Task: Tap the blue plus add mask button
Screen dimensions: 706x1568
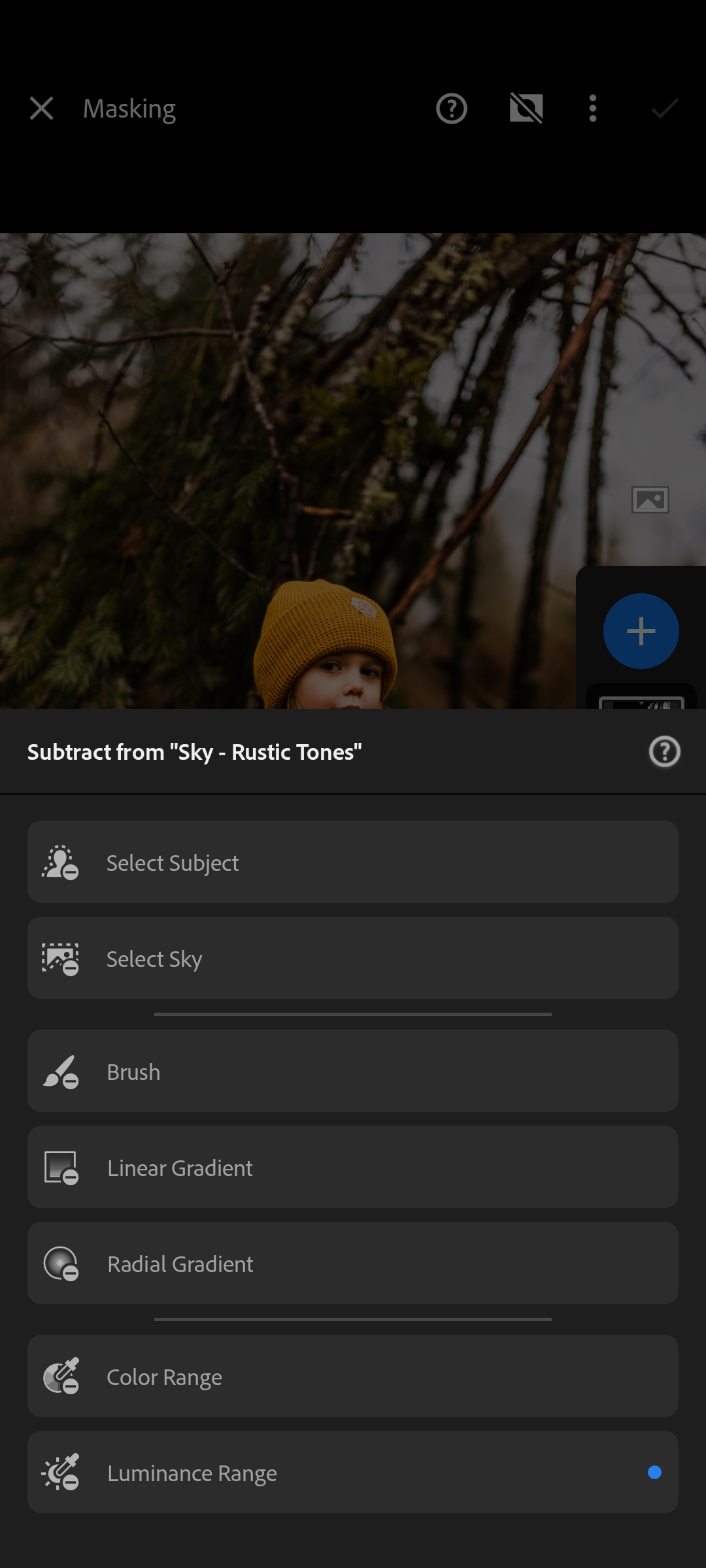Action: [641, 631]
